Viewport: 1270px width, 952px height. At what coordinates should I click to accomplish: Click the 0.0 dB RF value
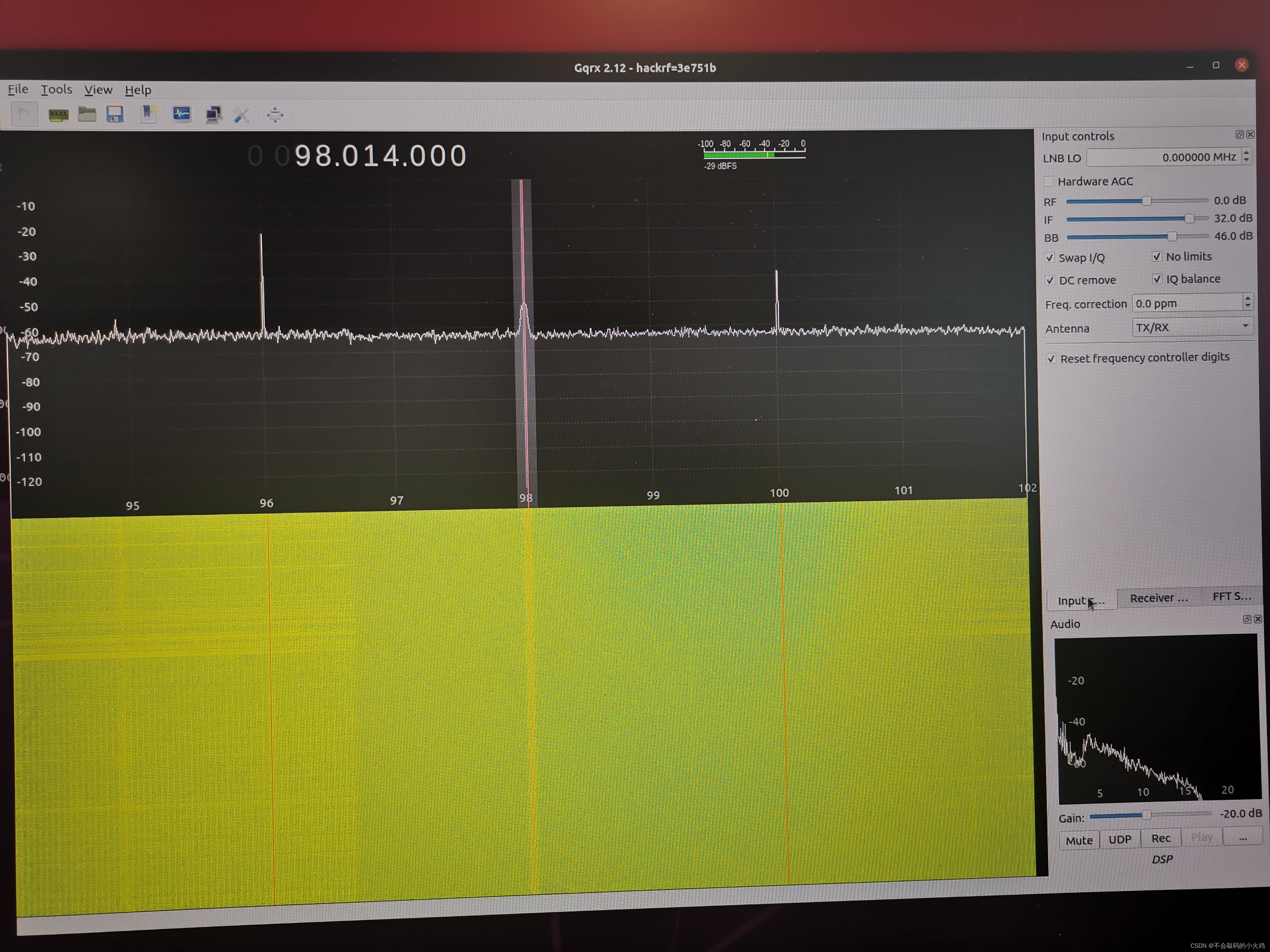click(x=1229, y=200)
